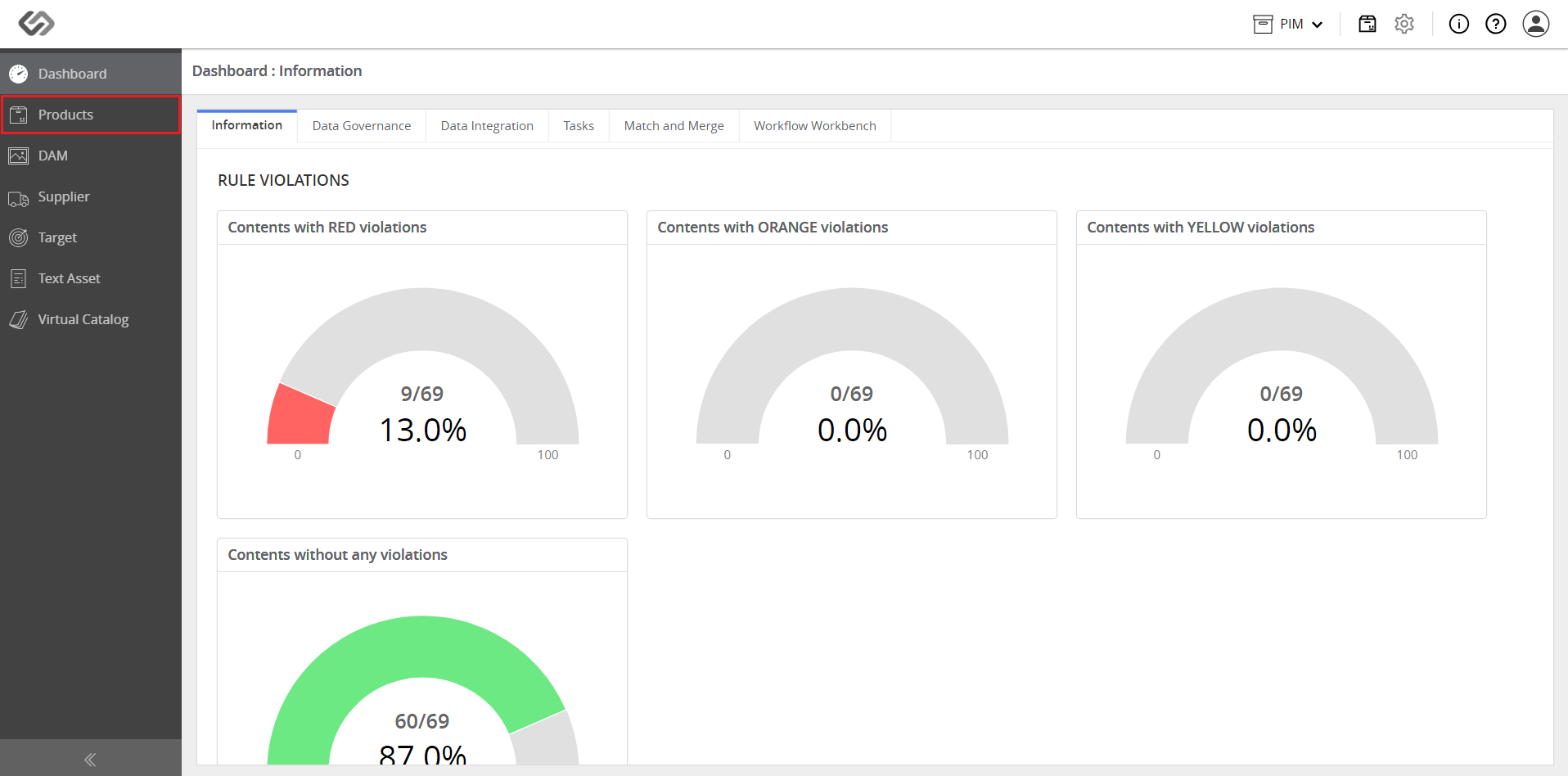Open Dashboard in the sidebar
This screenshot has height=776, width=1568.
(91, 74)
